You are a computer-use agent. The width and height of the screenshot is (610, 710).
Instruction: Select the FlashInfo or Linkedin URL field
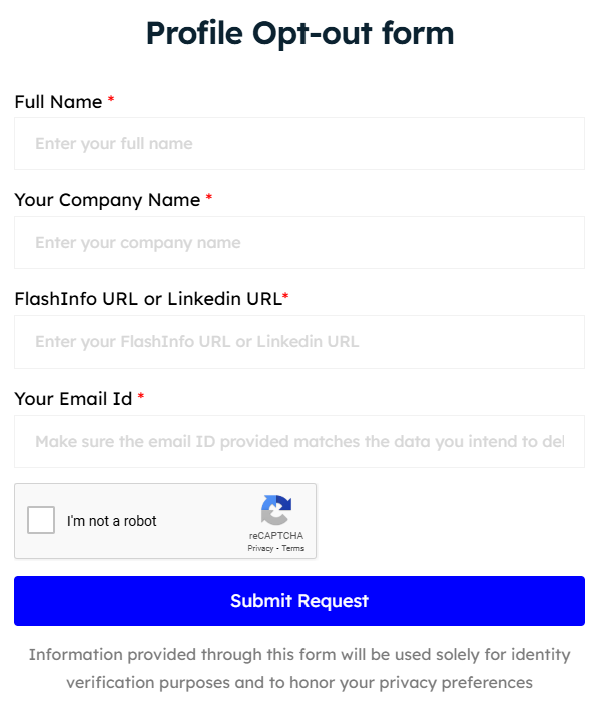(x=299, y=342)
